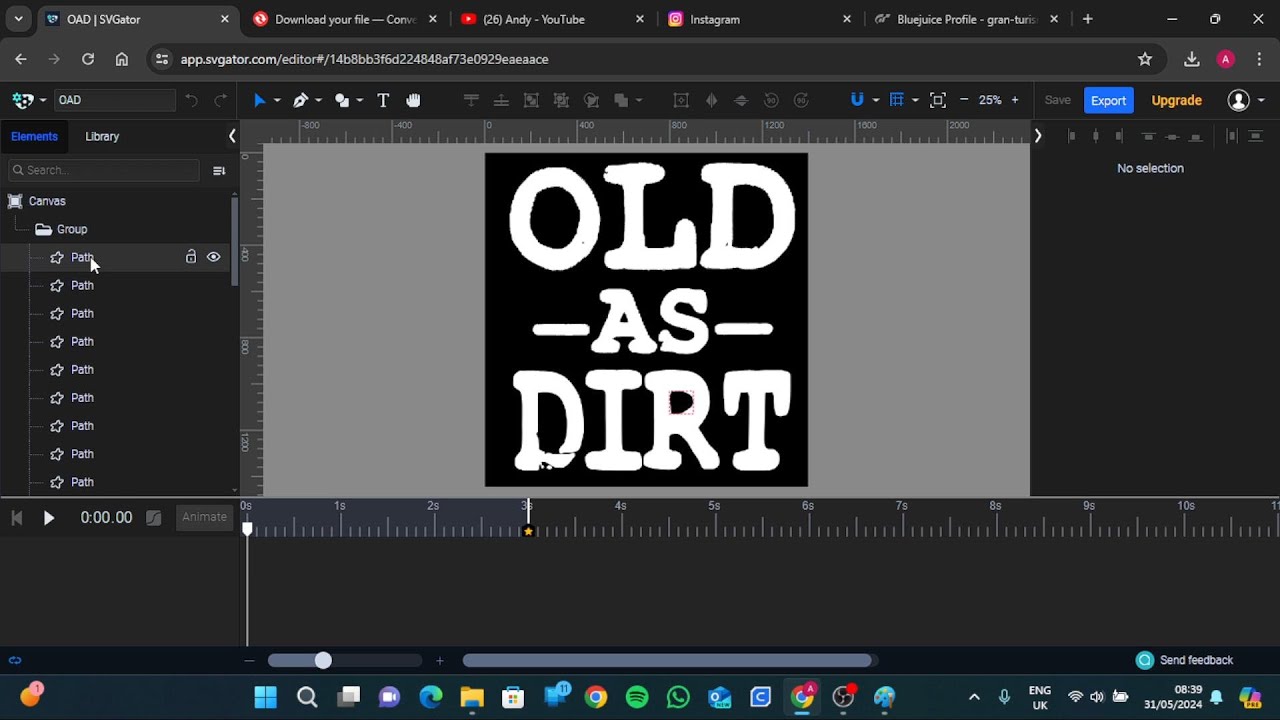Viewport: 1280px width, 720px height.
Task: Click the Flip horizontal icon
Action: tap(711, 100)
